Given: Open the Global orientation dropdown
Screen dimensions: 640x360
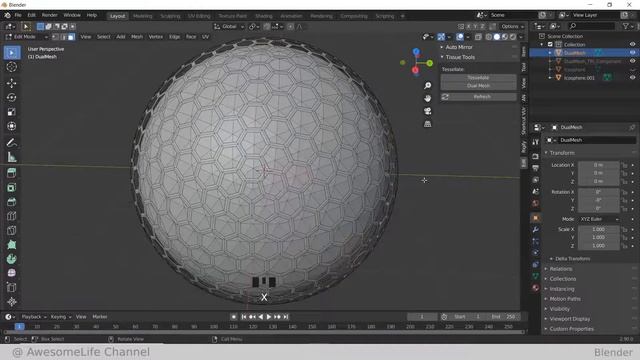Looking at the screenshot, I should (229, 27).
